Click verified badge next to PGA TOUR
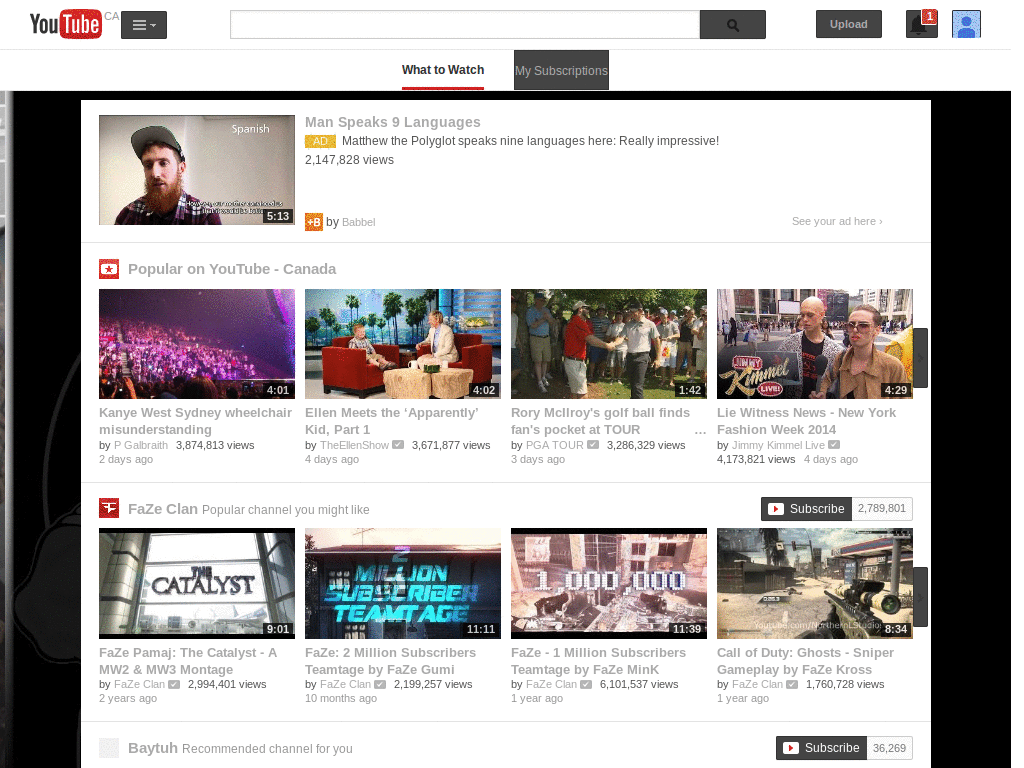1024x768 pixels. point(593,445)
